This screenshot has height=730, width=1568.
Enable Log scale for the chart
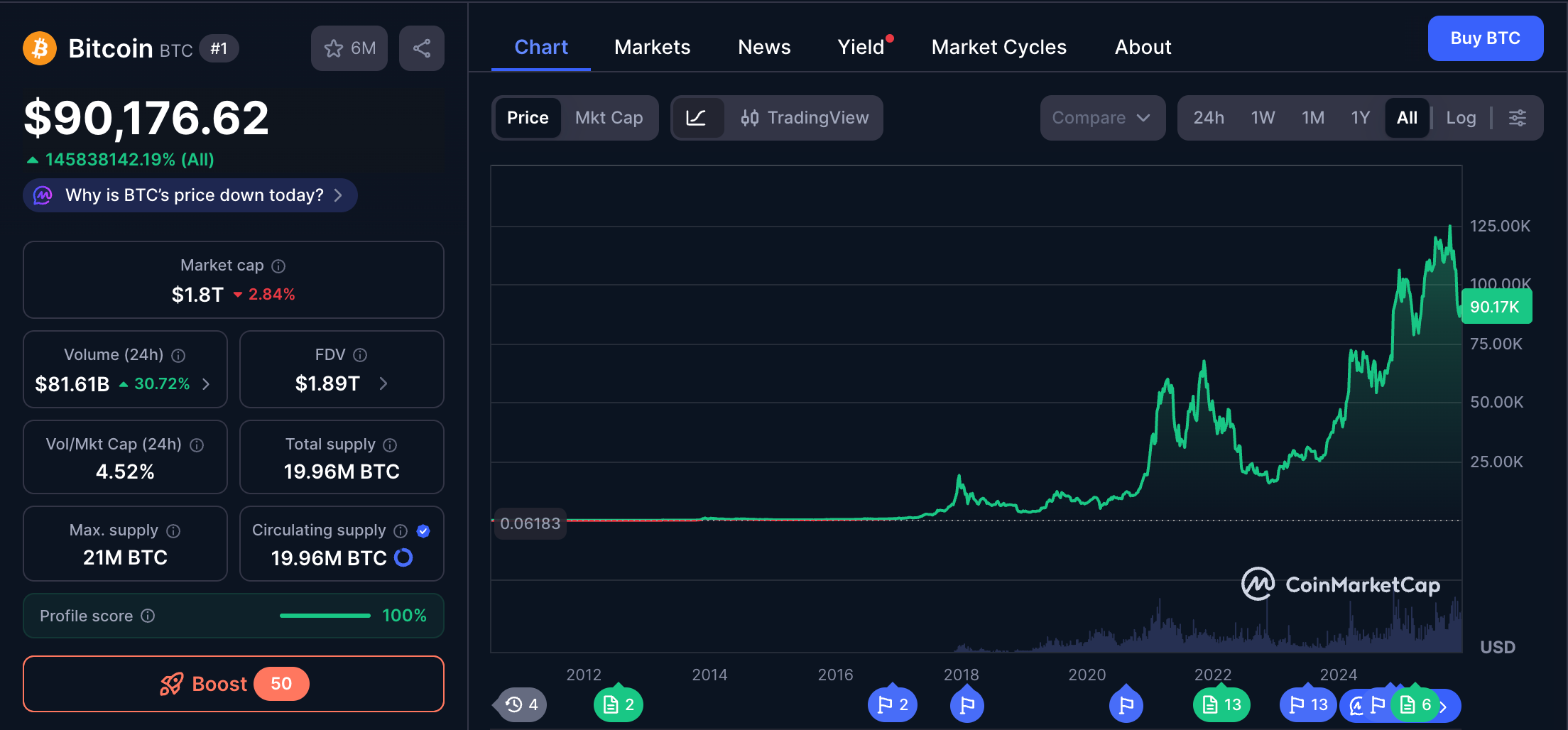pos(1460,118)
